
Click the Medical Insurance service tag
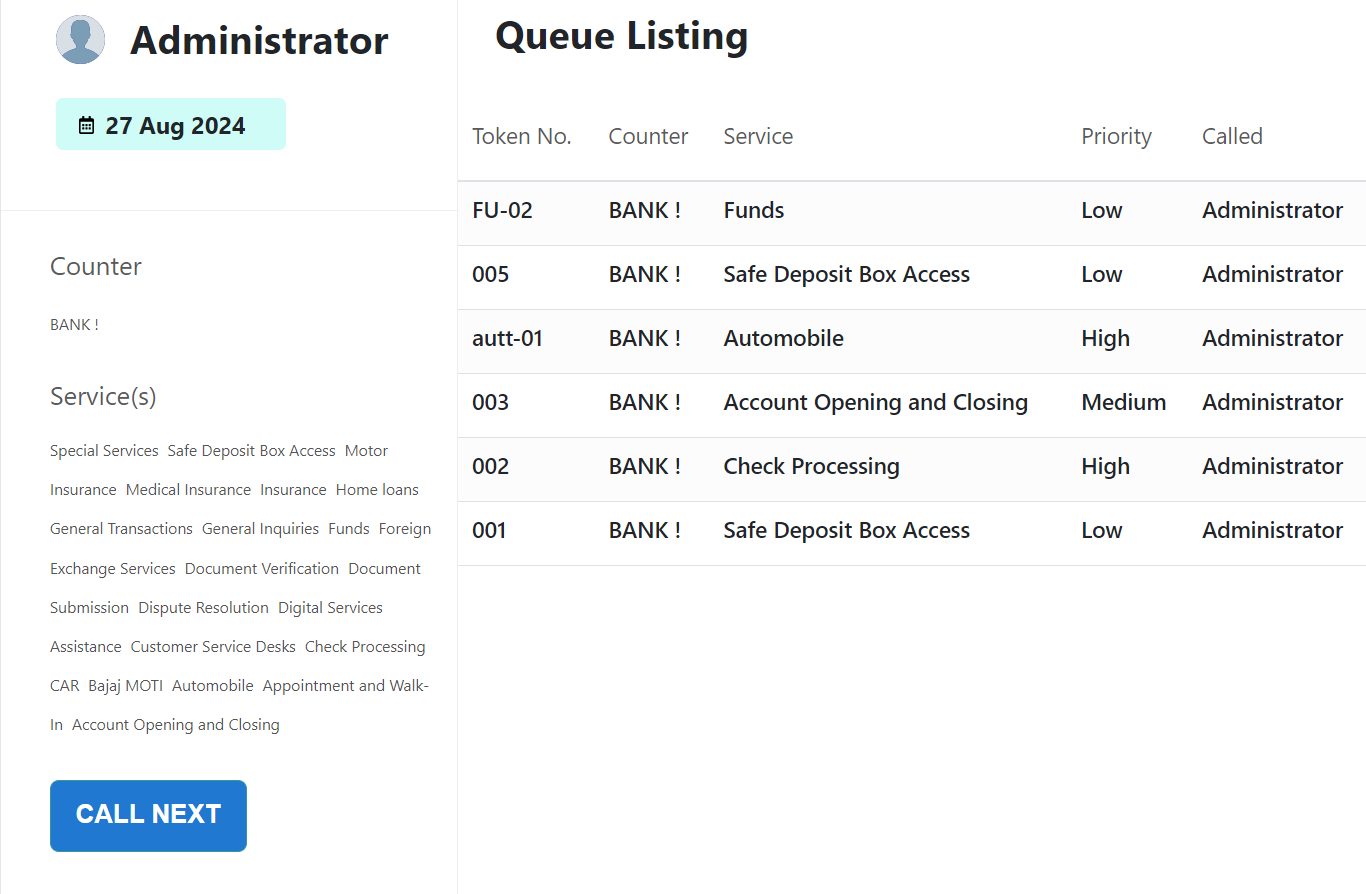(x=188, y=490)
